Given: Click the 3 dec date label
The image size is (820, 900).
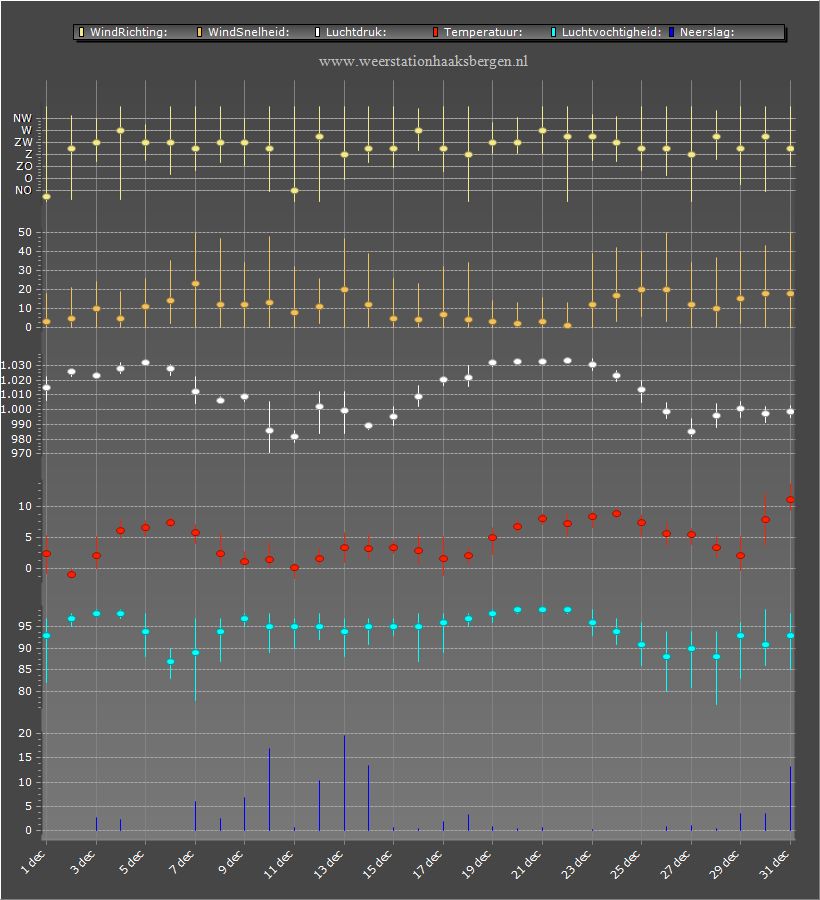Looking at the screenshot, I should click(x=83, y=862).
